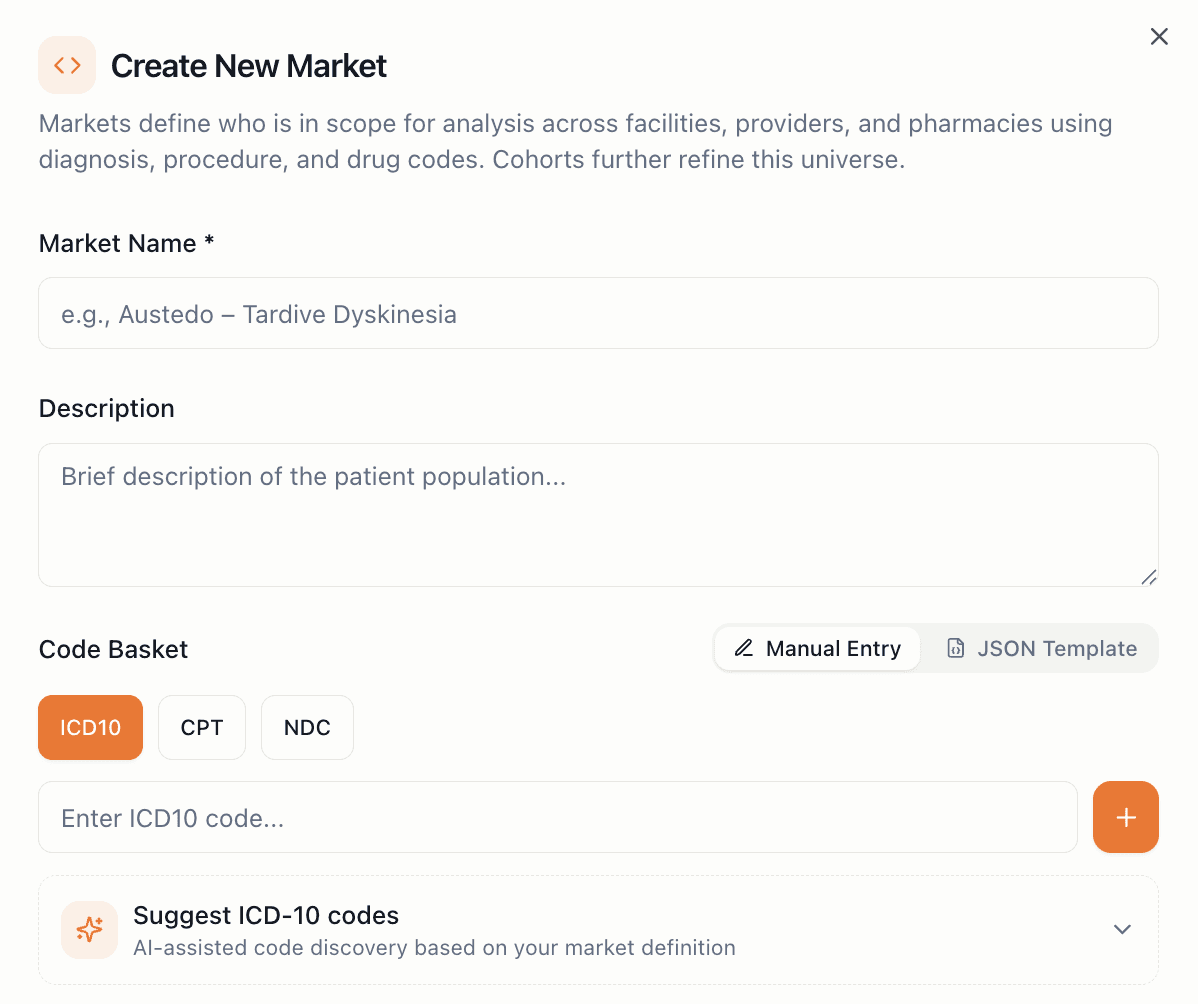Image resolution: width=1198 pixels, height=1004 pixels.
Task: Focus the Enter ICD10 code field
Action: [x=557, y=817]
